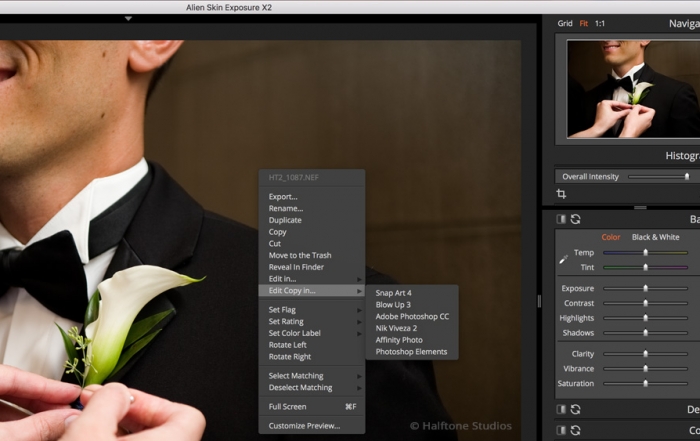700x441 pixels.
Task: Choose Customize Preview...
Action: pyautogui.click(x=312, y=426)
